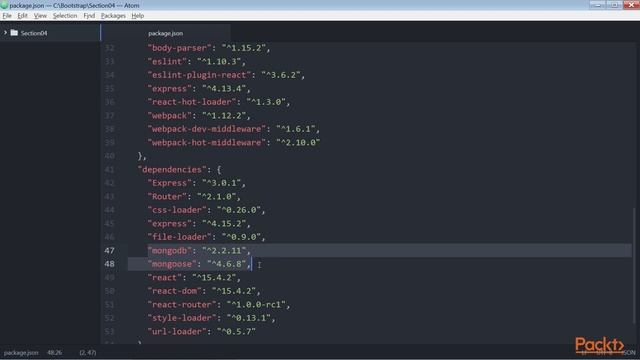
Task: Click the "^1.0.0-rc1" version value
Action: 256,304
